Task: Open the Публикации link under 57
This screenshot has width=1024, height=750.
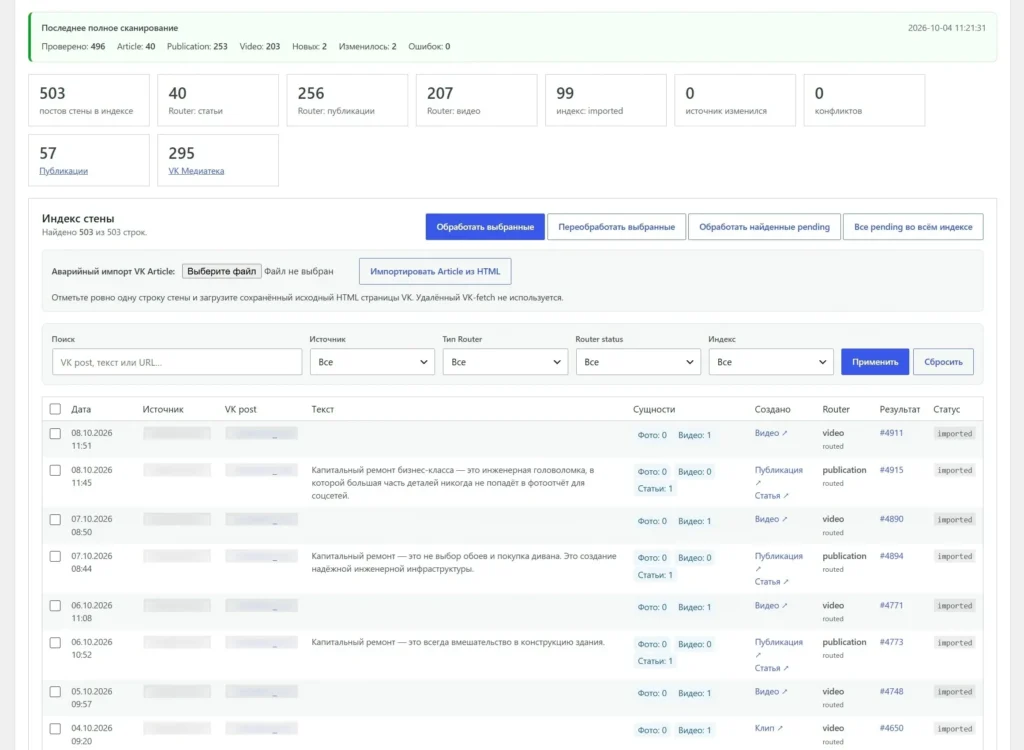Action: (63, 171)
